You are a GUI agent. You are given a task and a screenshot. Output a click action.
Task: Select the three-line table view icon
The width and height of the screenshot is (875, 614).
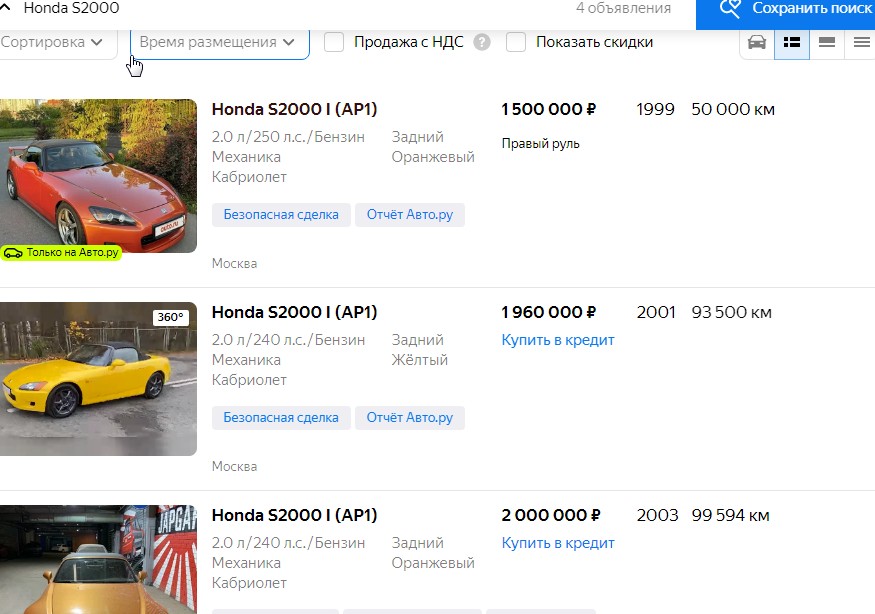coord(861,42)
